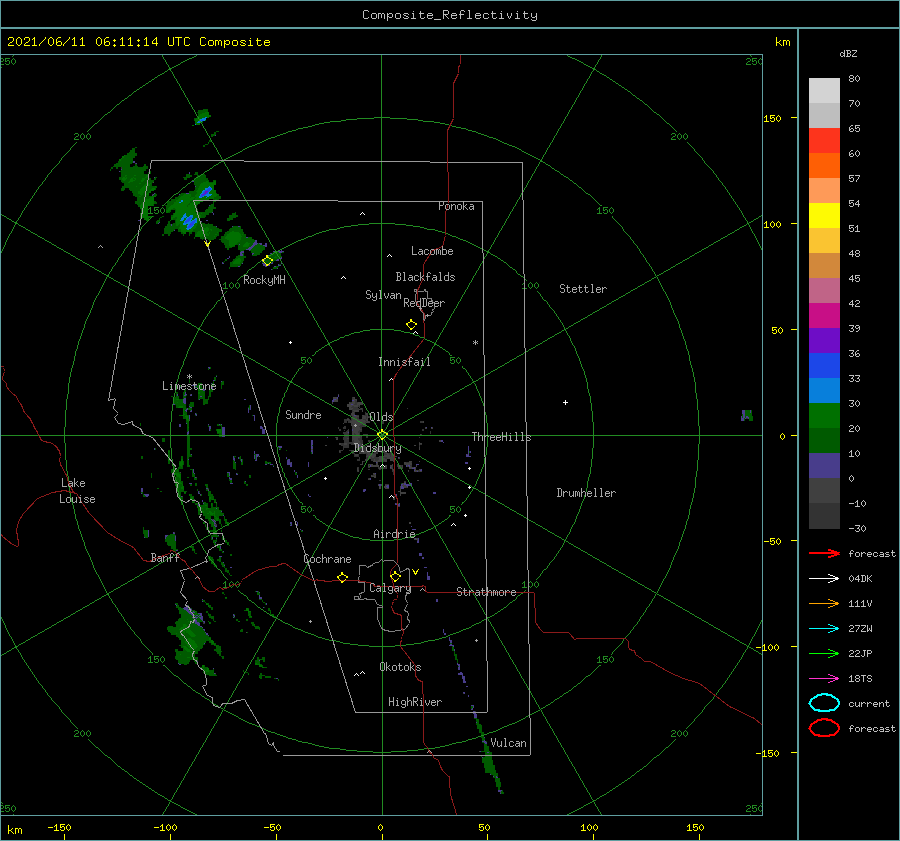Click the white plus marker east of ThreeHills
Image resolution: width=900 pixels, height=841 pixels.
565,402
